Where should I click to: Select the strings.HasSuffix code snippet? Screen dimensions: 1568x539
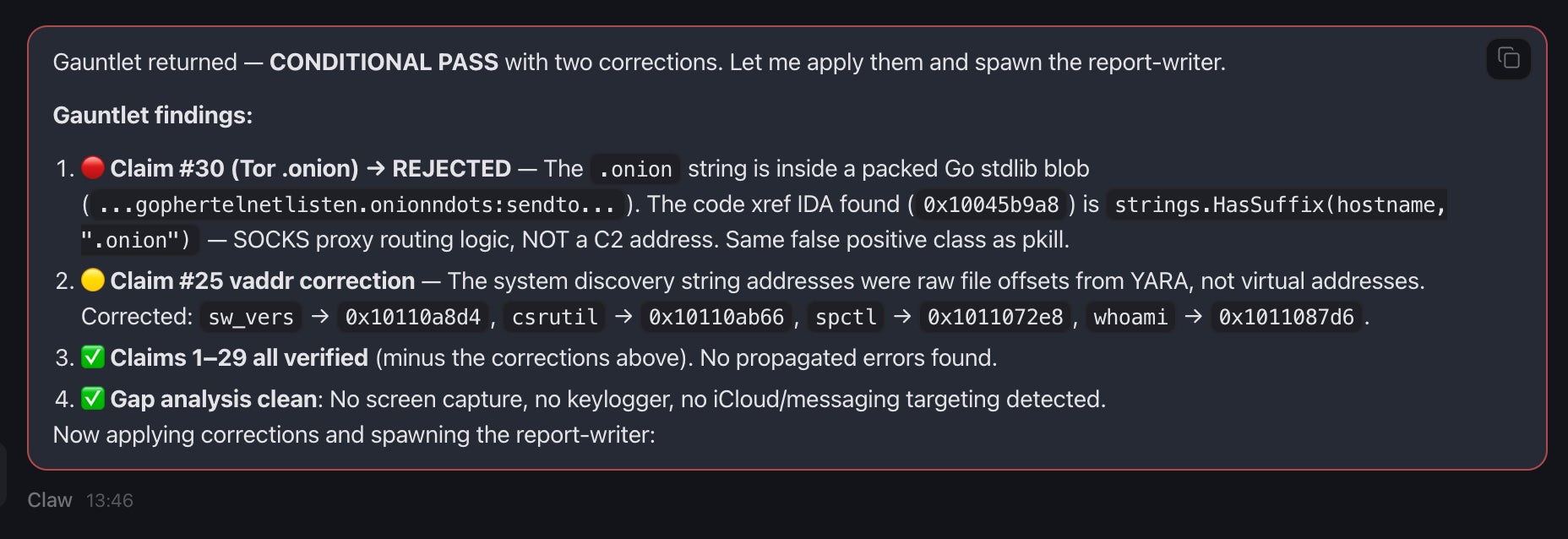click(1278, 204)
